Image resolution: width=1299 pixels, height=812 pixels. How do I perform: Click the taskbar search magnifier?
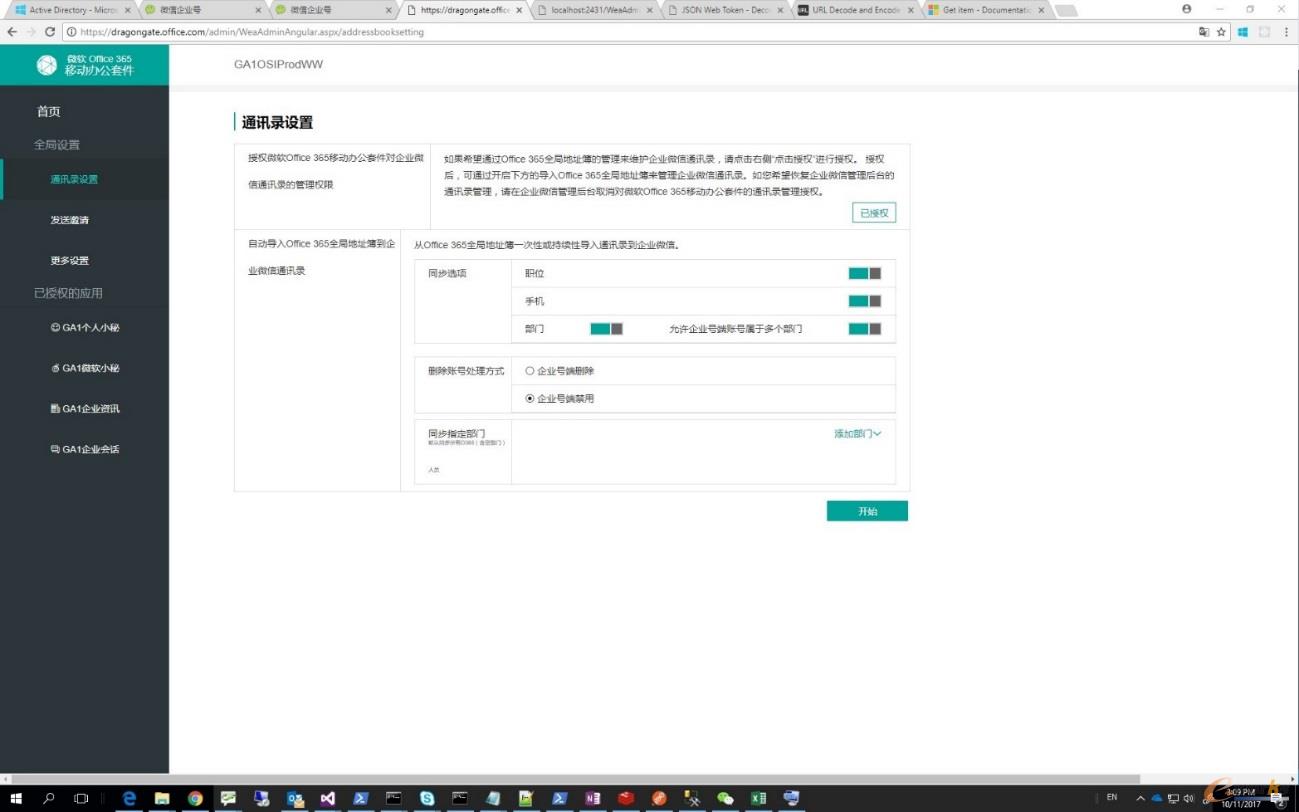[x=48, y=798]
